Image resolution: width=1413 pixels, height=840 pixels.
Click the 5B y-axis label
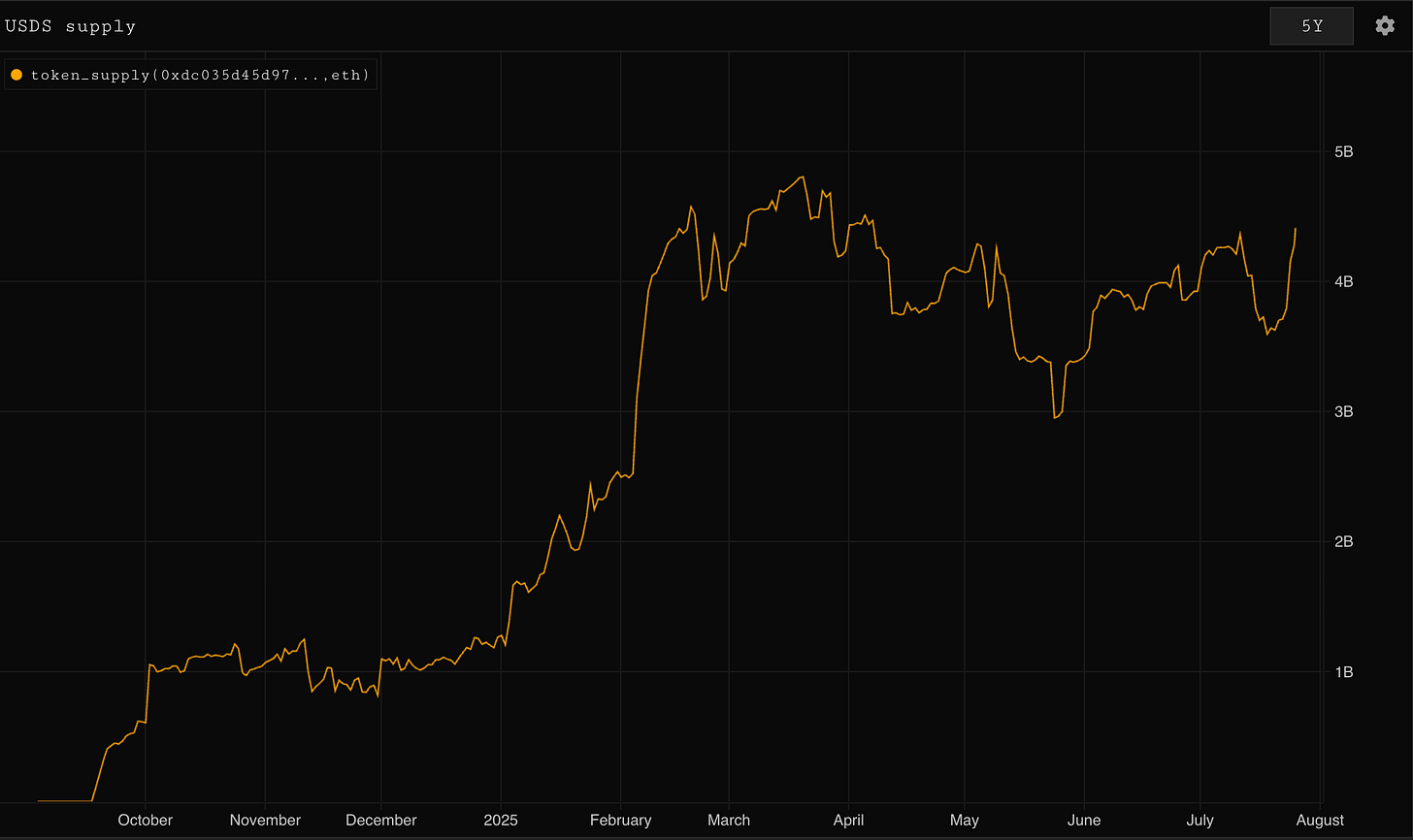[x=1343, y=151]
